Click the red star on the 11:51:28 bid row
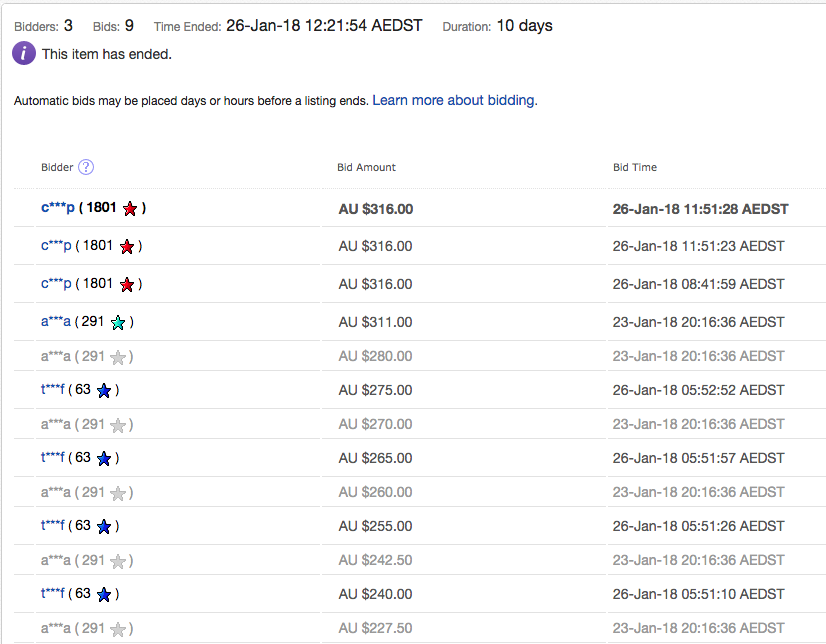 (x=130, y=209)
